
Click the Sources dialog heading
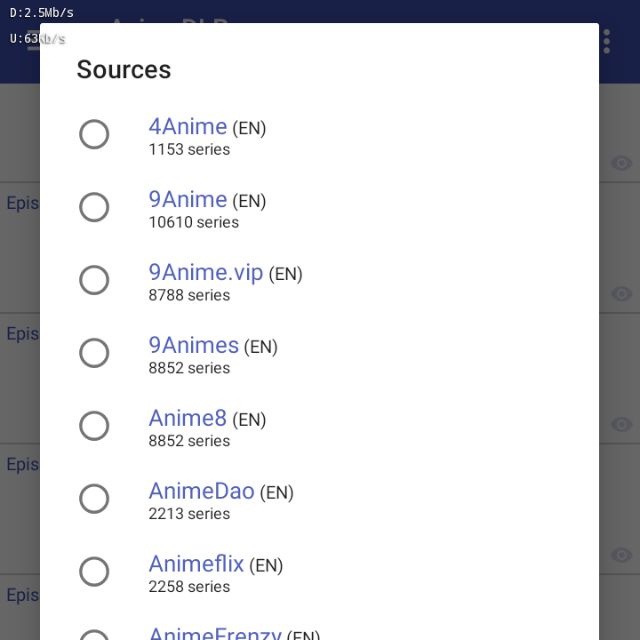point(124,69)
